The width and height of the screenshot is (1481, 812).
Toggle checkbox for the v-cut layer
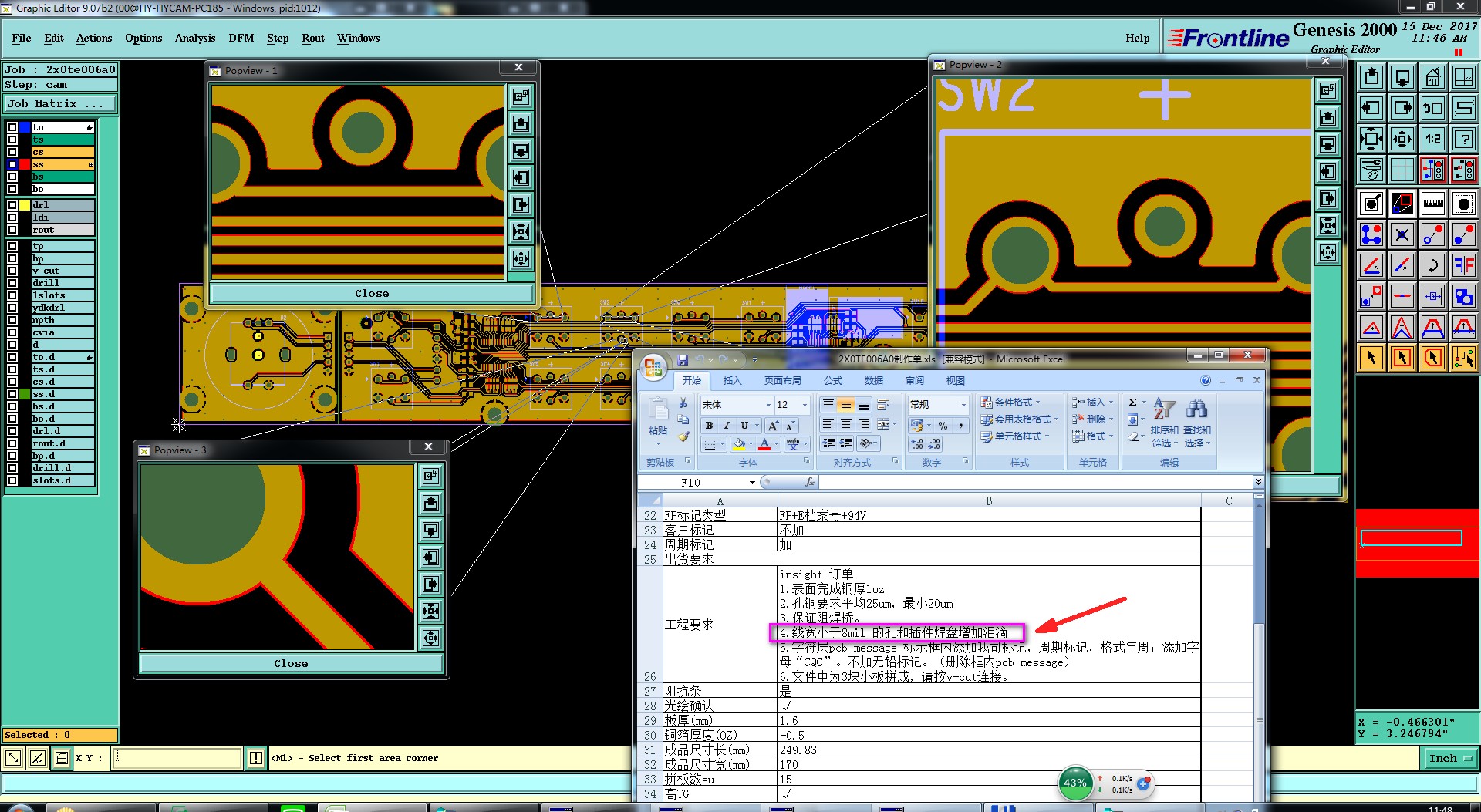point(12,271)
